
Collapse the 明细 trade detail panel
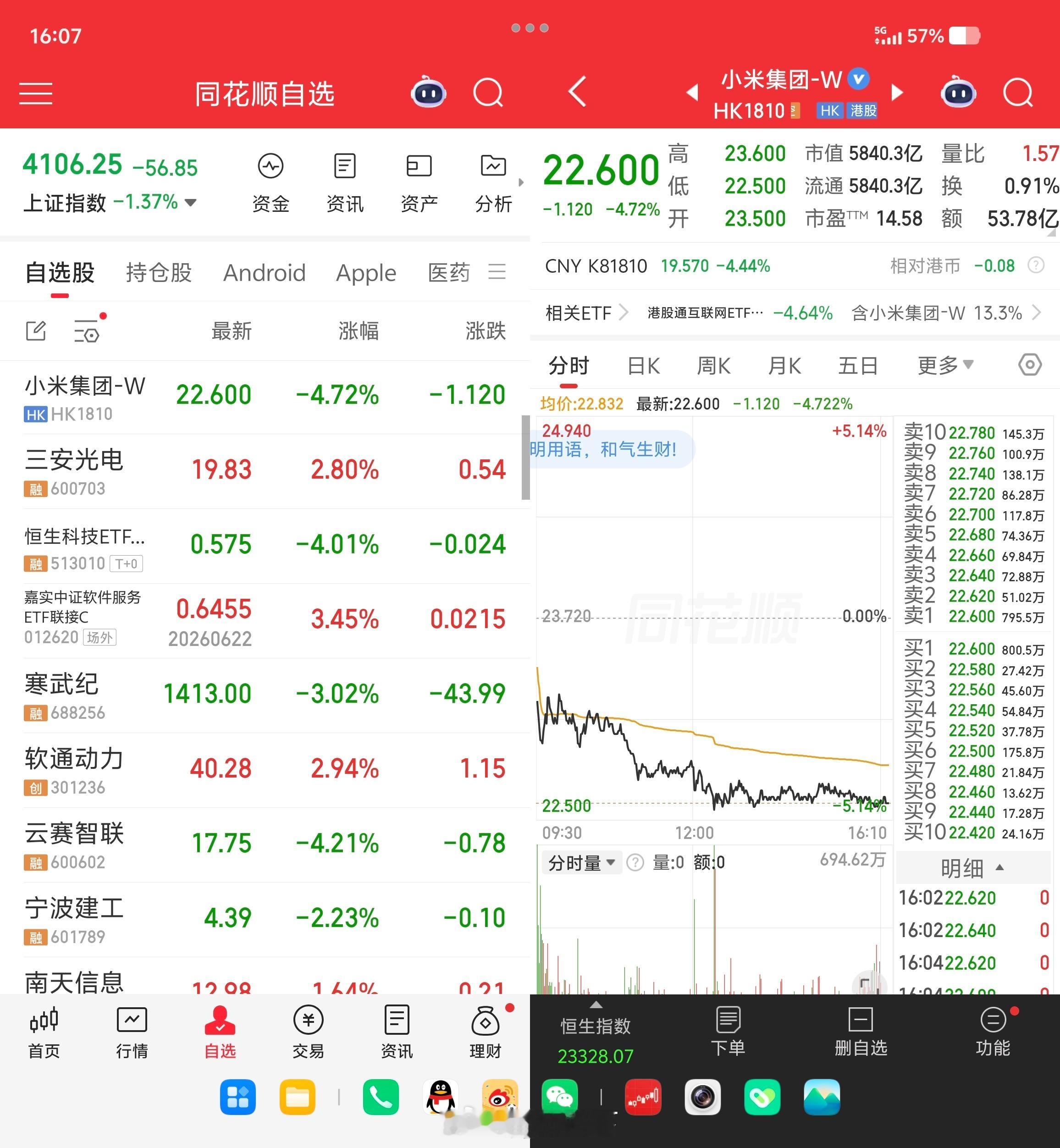tap(973, 868)
